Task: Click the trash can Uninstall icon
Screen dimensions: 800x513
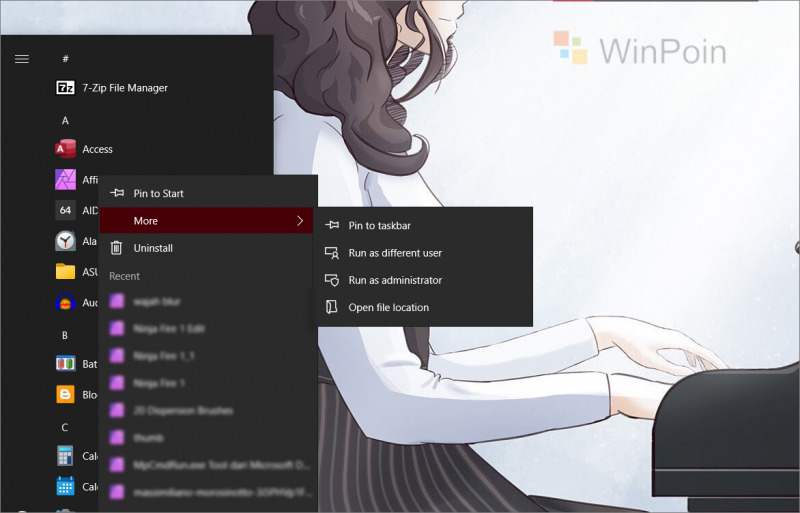Action: (116, 248)
